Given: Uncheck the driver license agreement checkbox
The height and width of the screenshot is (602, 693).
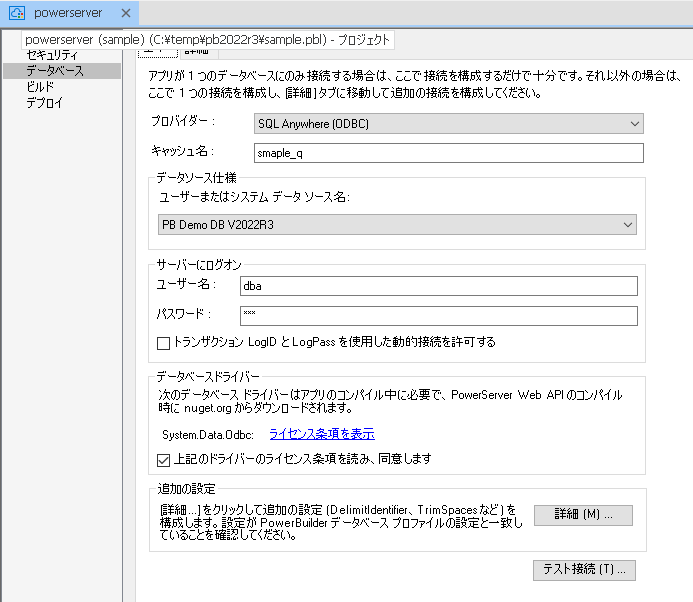Looking at the screenshot, I should coord(164,460).
